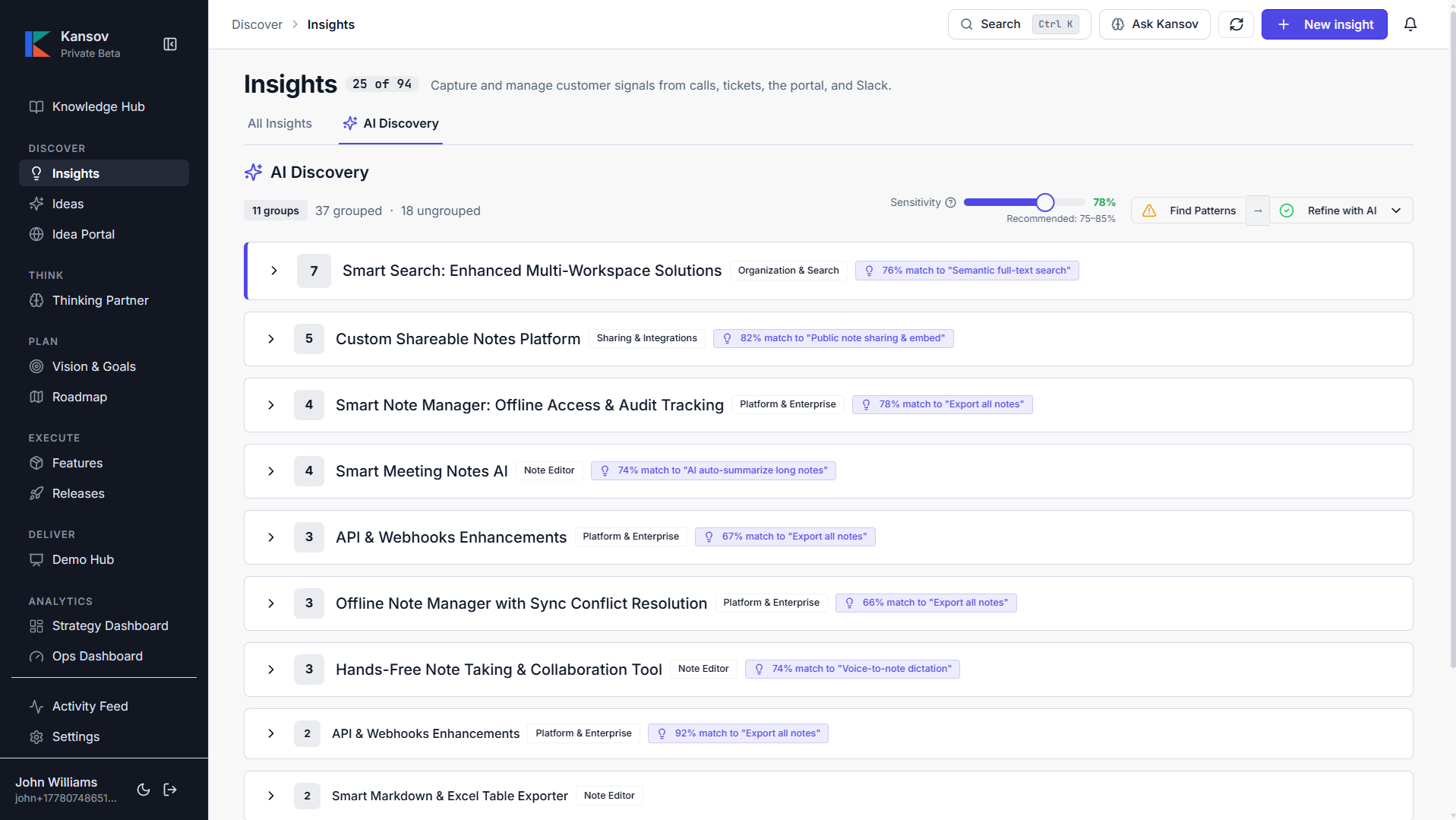Click 92% match to Export all notes
The image size is (1456, 820).
(x=738, y=733)
